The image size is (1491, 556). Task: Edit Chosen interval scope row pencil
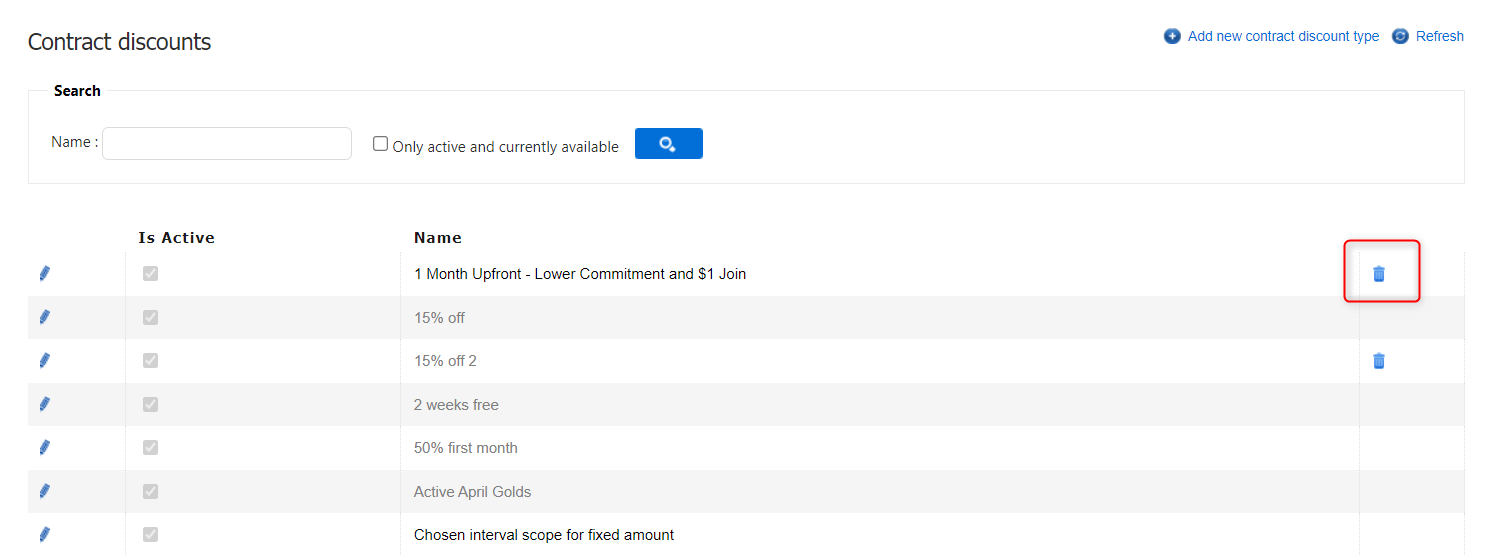(44, 535)
